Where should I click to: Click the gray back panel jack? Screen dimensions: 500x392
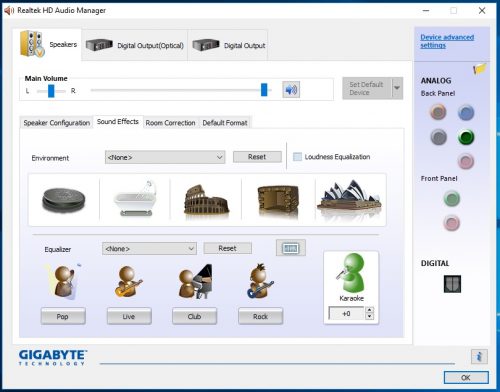tap(438, 137)
